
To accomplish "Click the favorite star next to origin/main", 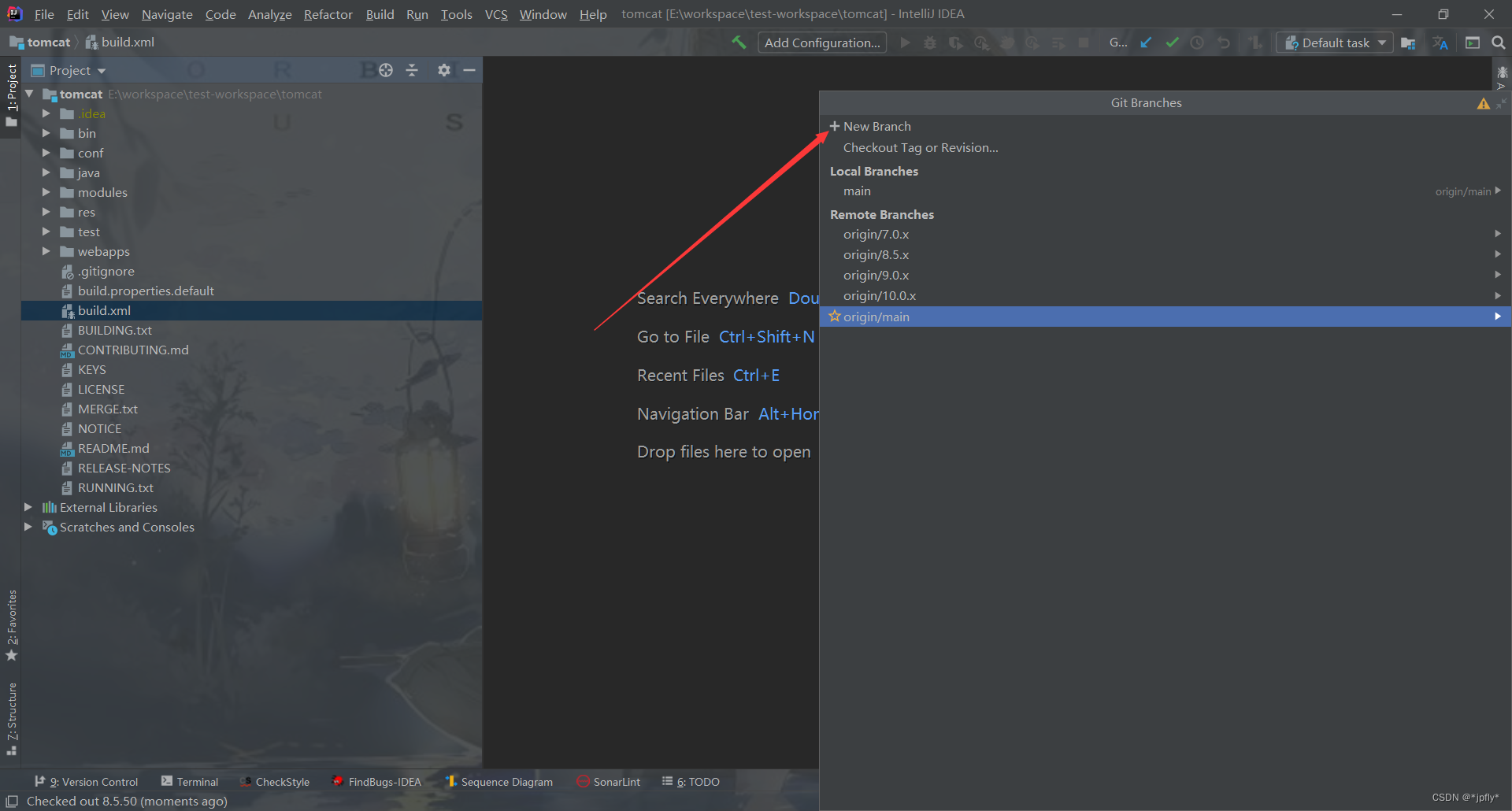I will (x=835, y=316).
